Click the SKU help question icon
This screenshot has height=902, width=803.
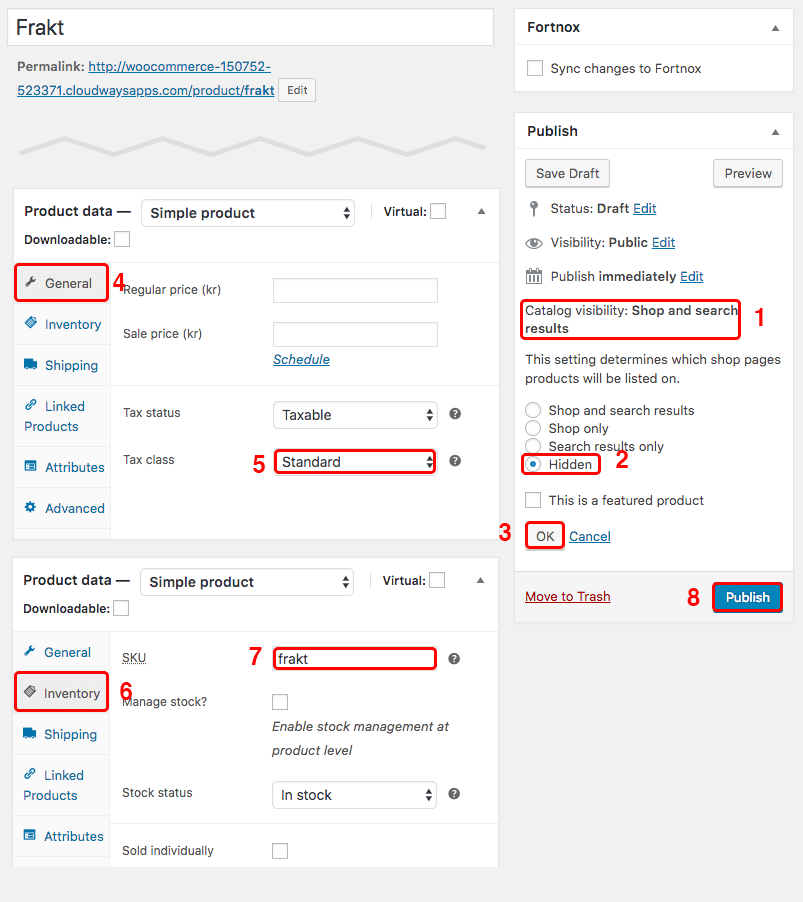[454, 658]
